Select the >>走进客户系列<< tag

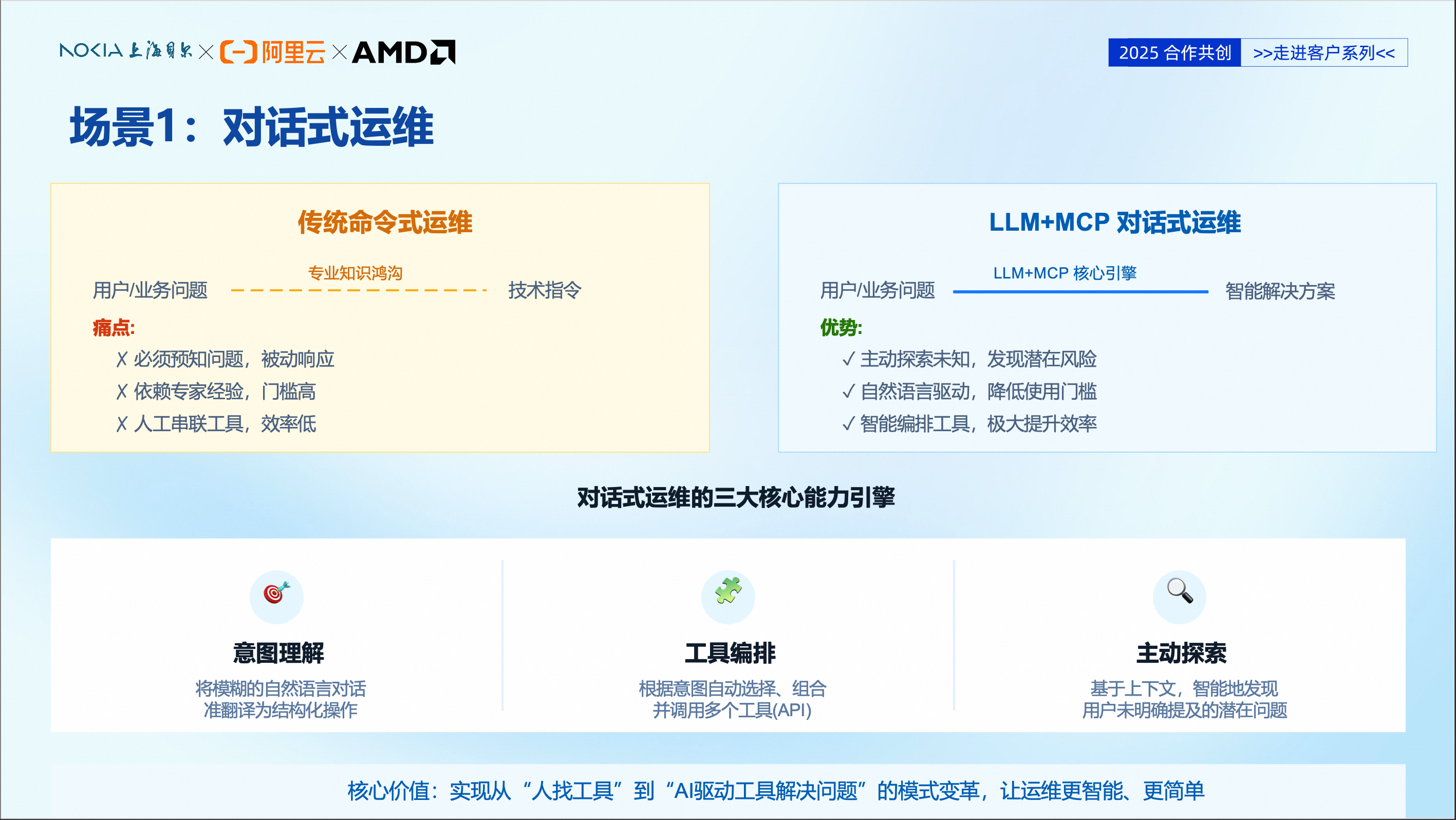tap(1324, 52)
